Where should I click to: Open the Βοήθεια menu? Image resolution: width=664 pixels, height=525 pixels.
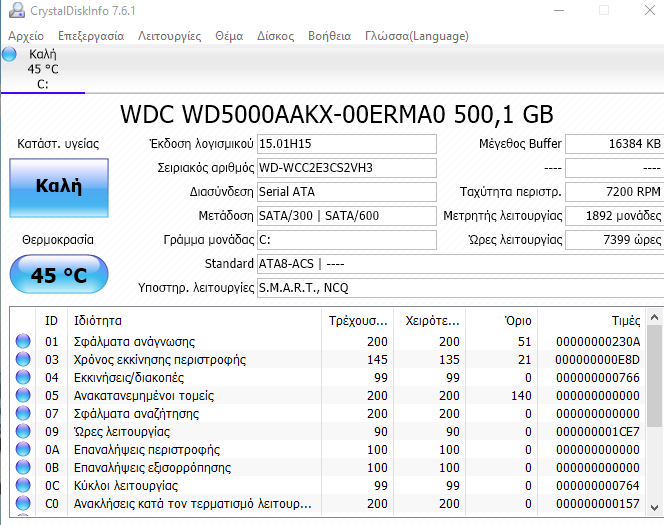click(329, 36)
